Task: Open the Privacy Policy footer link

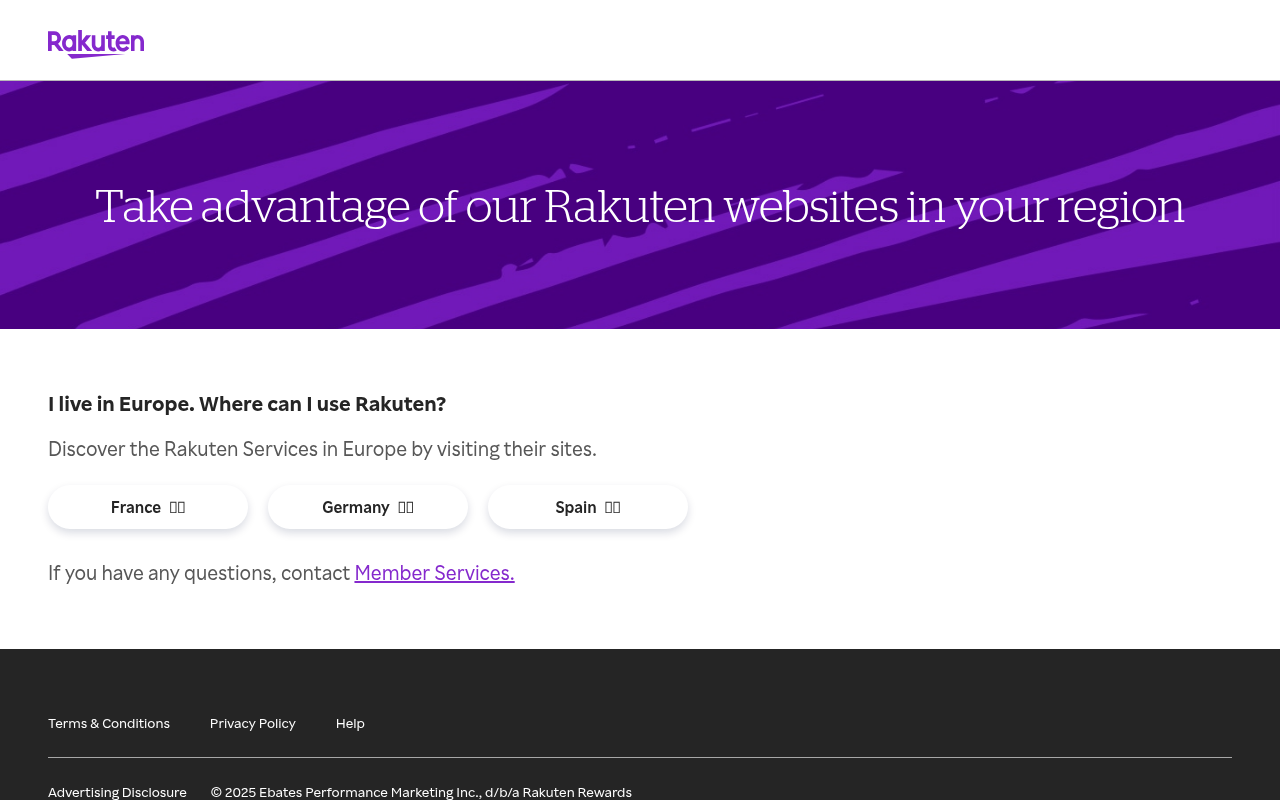Action: pos(253,723)
